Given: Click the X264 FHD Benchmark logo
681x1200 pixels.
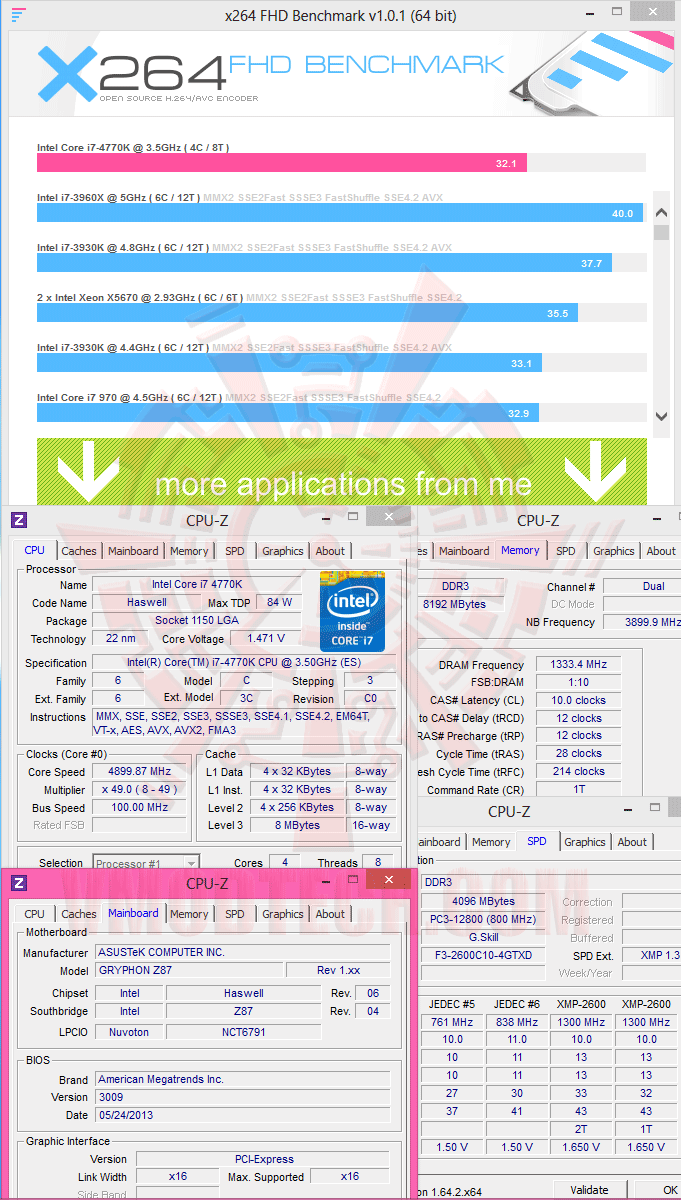Looking at the screenshot, I should tap(270, 74).
